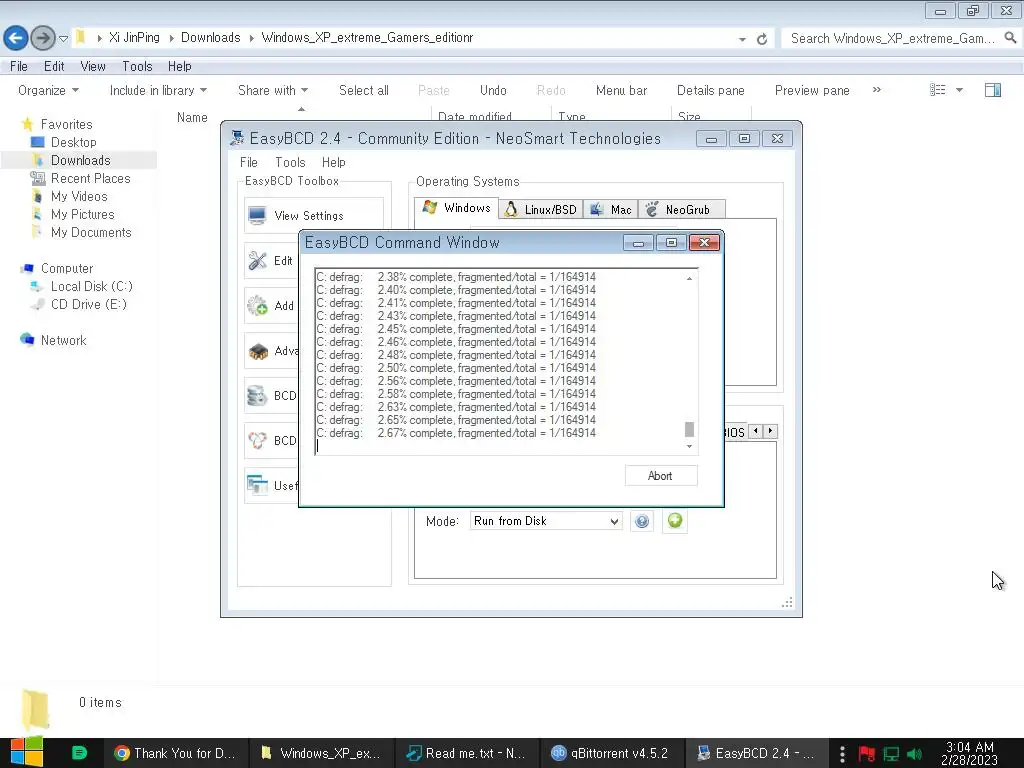Click the volume speaker tray icon
Image resolution: width=1024 pixels, height=768 pixels.
tap(914, 754)
